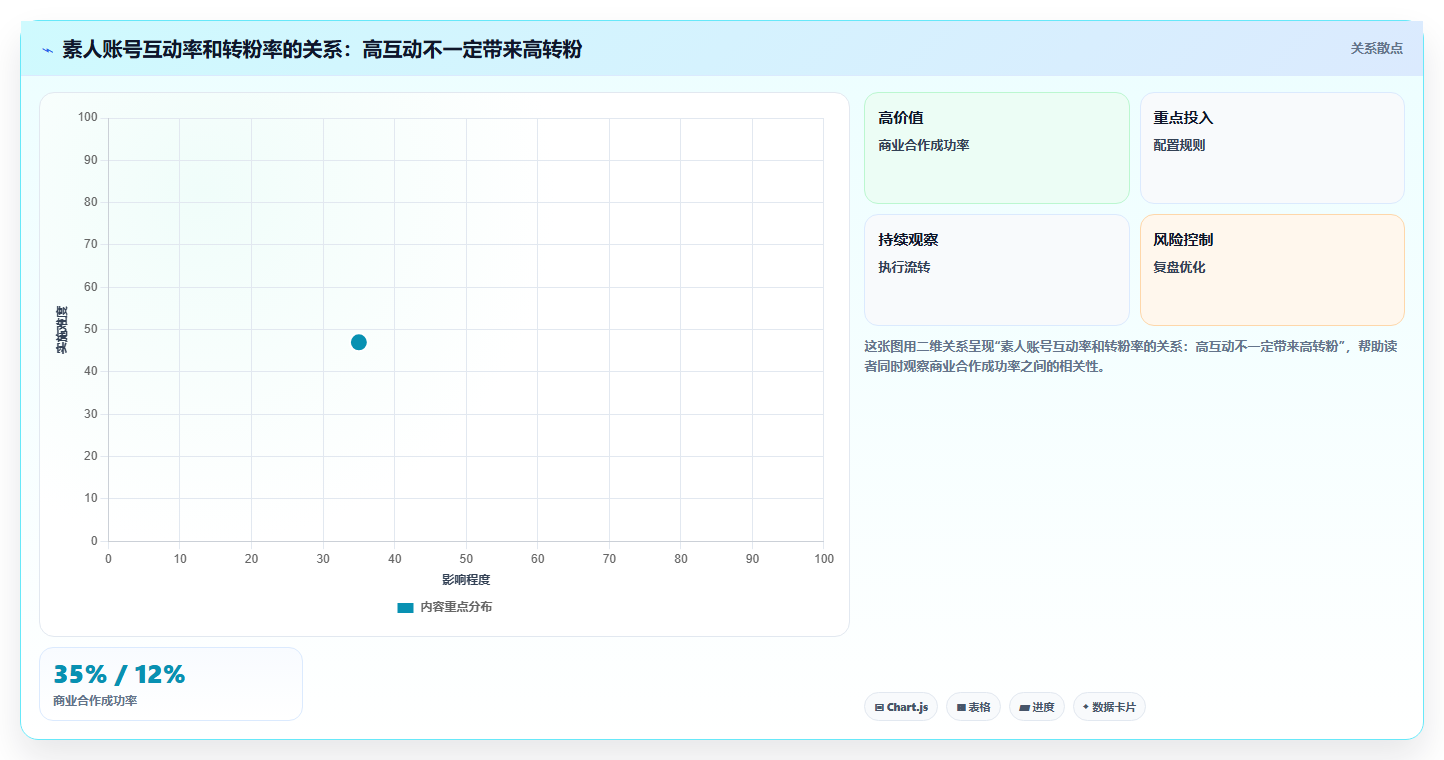1444x760 pixels.
Task: Click the 数据卡片 sparkle icon
Action: [x=1086, y=706]
